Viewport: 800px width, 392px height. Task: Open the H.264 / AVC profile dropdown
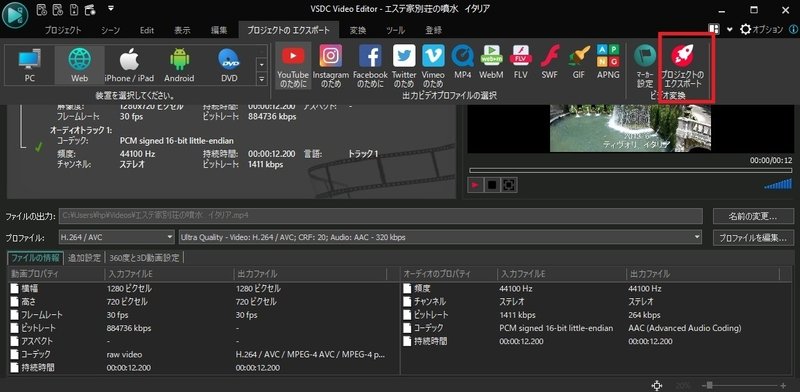tap(116, 237)
